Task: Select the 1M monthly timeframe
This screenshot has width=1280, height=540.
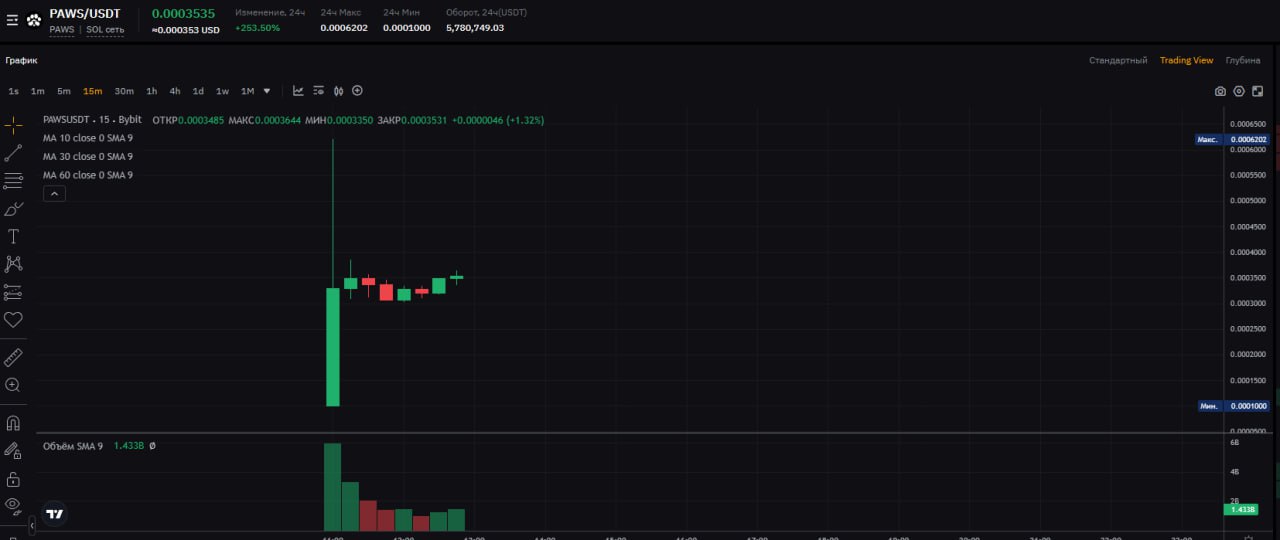Action: click(x=247, y=91)
